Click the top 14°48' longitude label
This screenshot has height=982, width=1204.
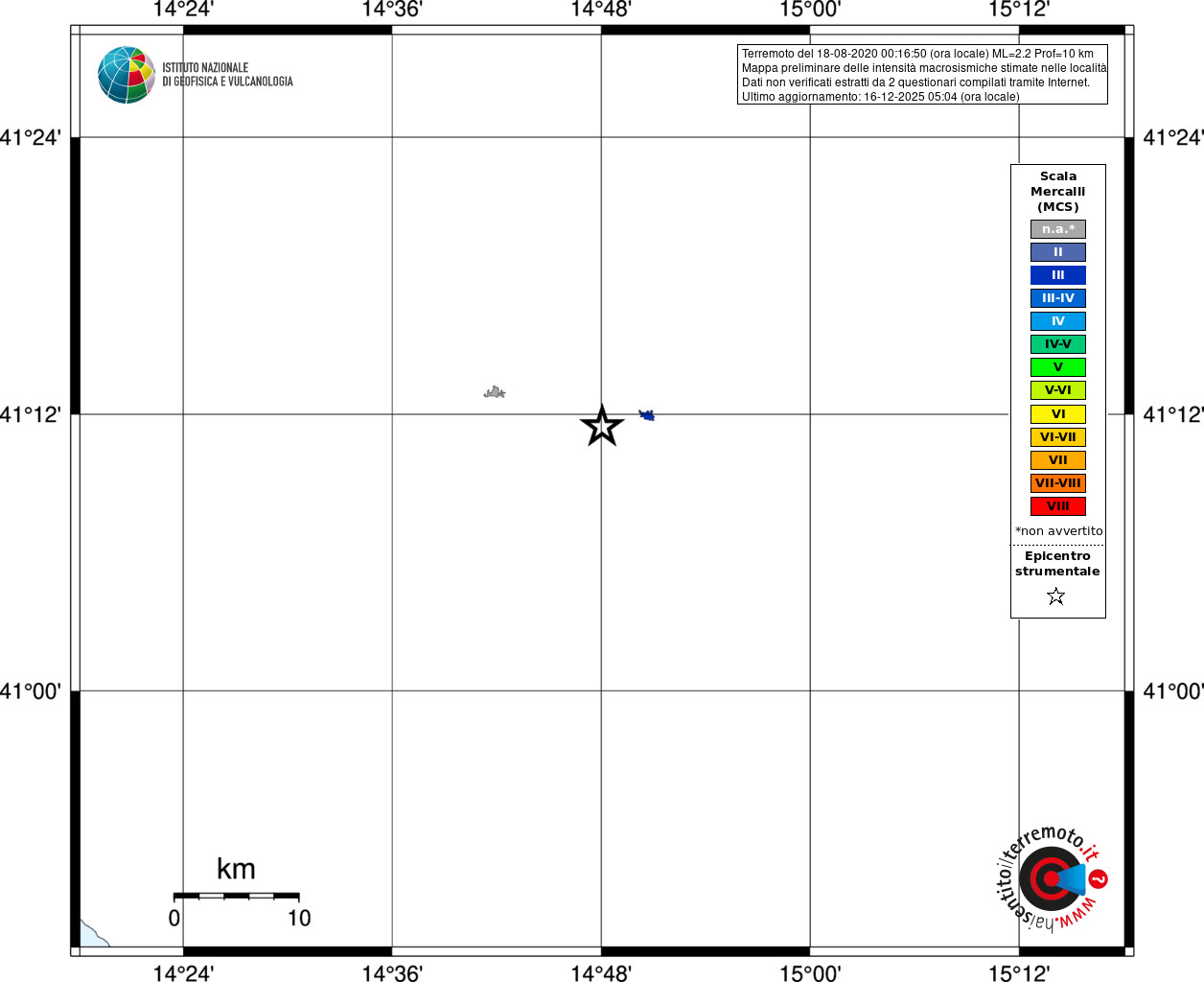click(601, 10)
